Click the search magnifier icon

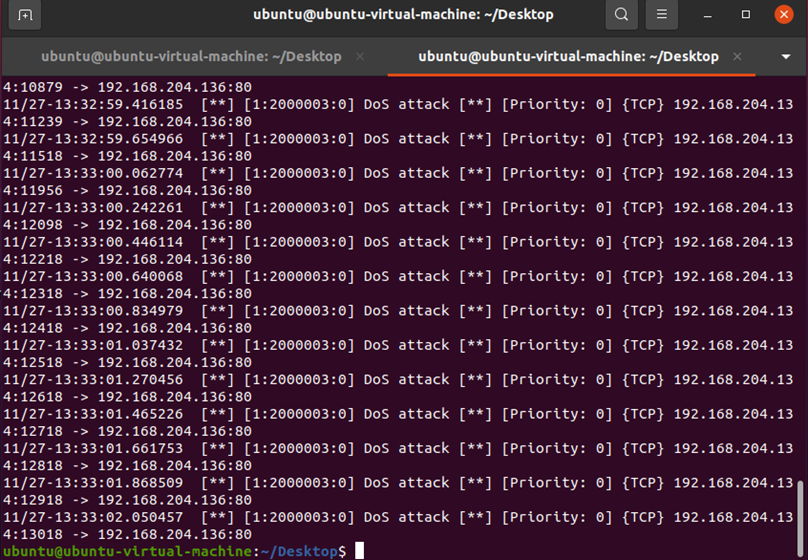pos(621,15)
